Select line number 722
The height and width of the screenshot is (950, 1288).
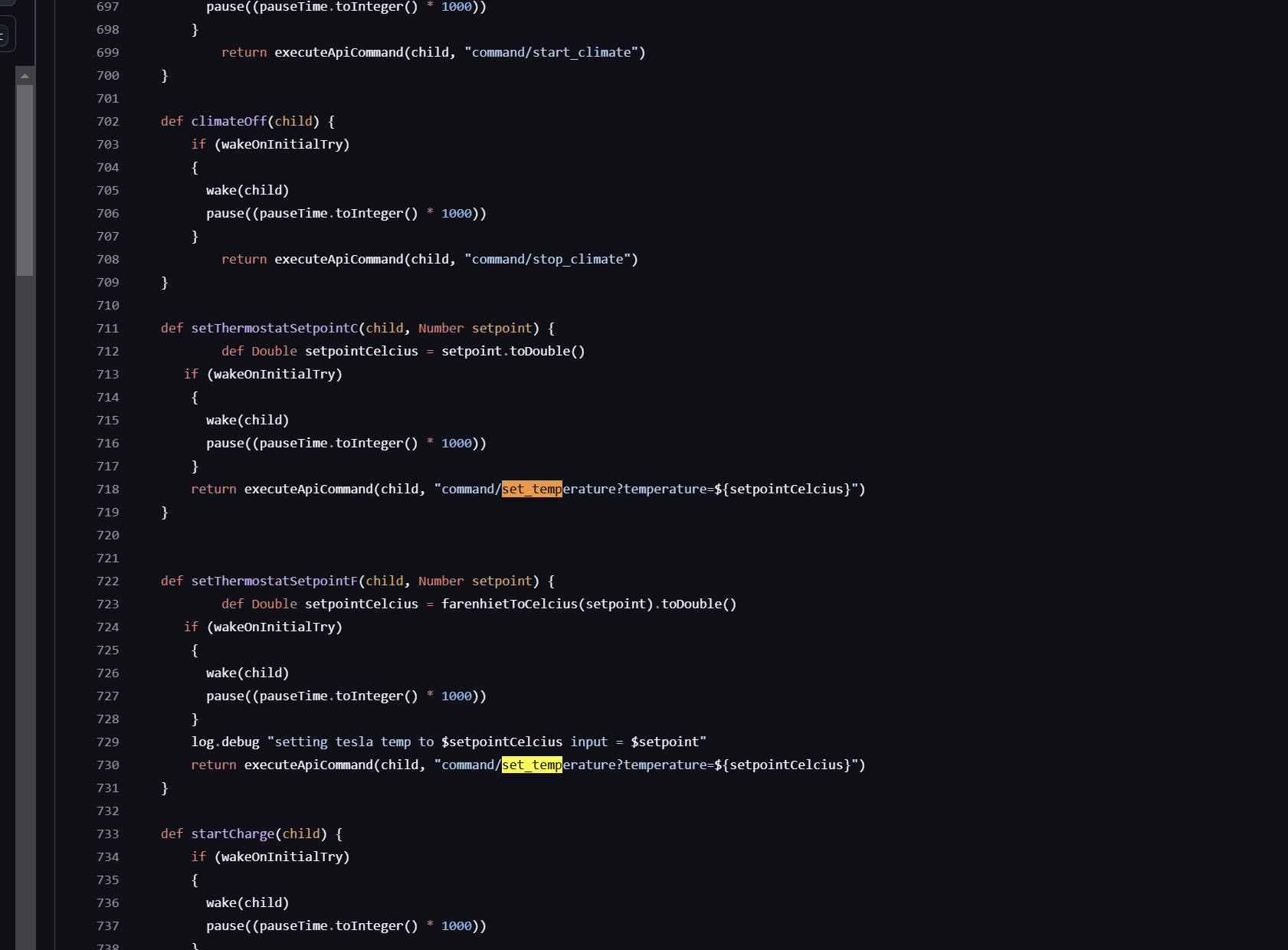tap(108, 581)
